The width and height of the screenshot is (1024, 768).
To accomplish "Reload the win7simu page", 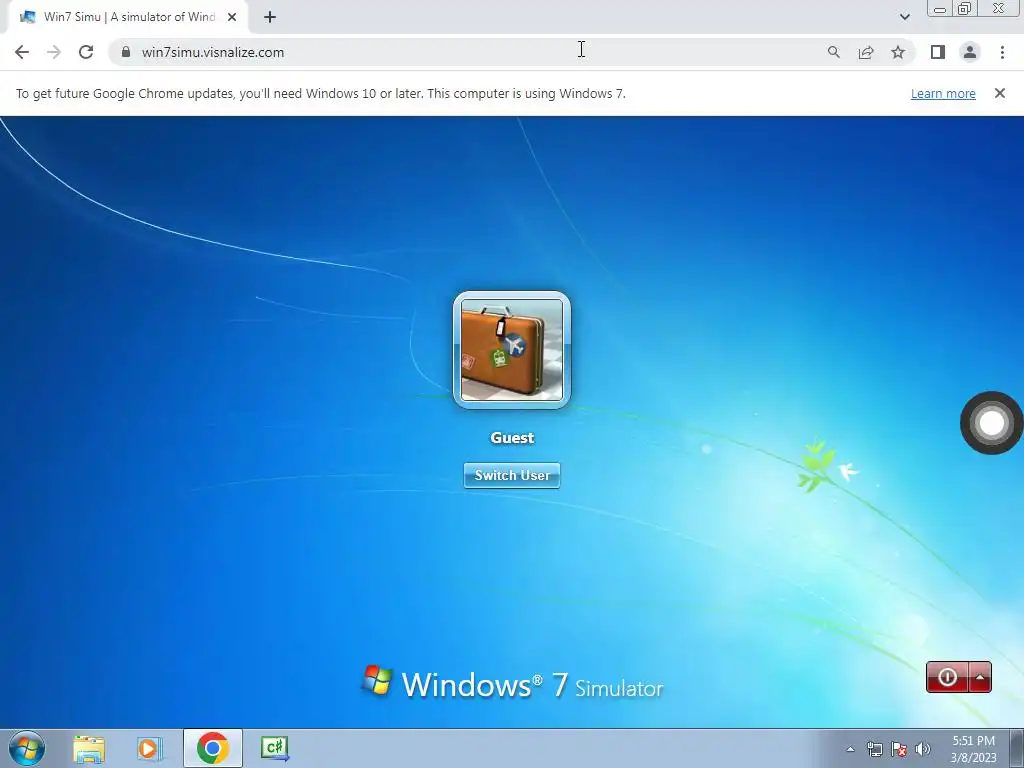I will pos(86,52).
